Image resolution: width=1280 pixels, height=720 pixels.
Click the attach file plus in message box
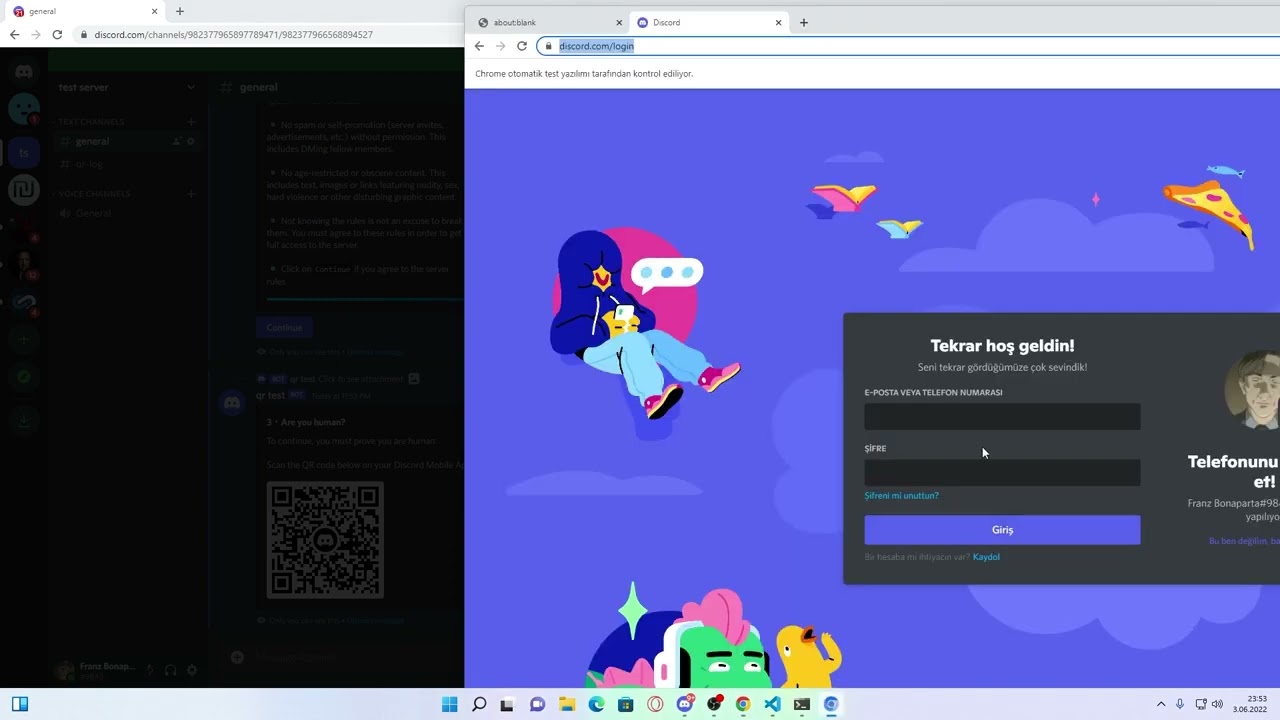237,657
